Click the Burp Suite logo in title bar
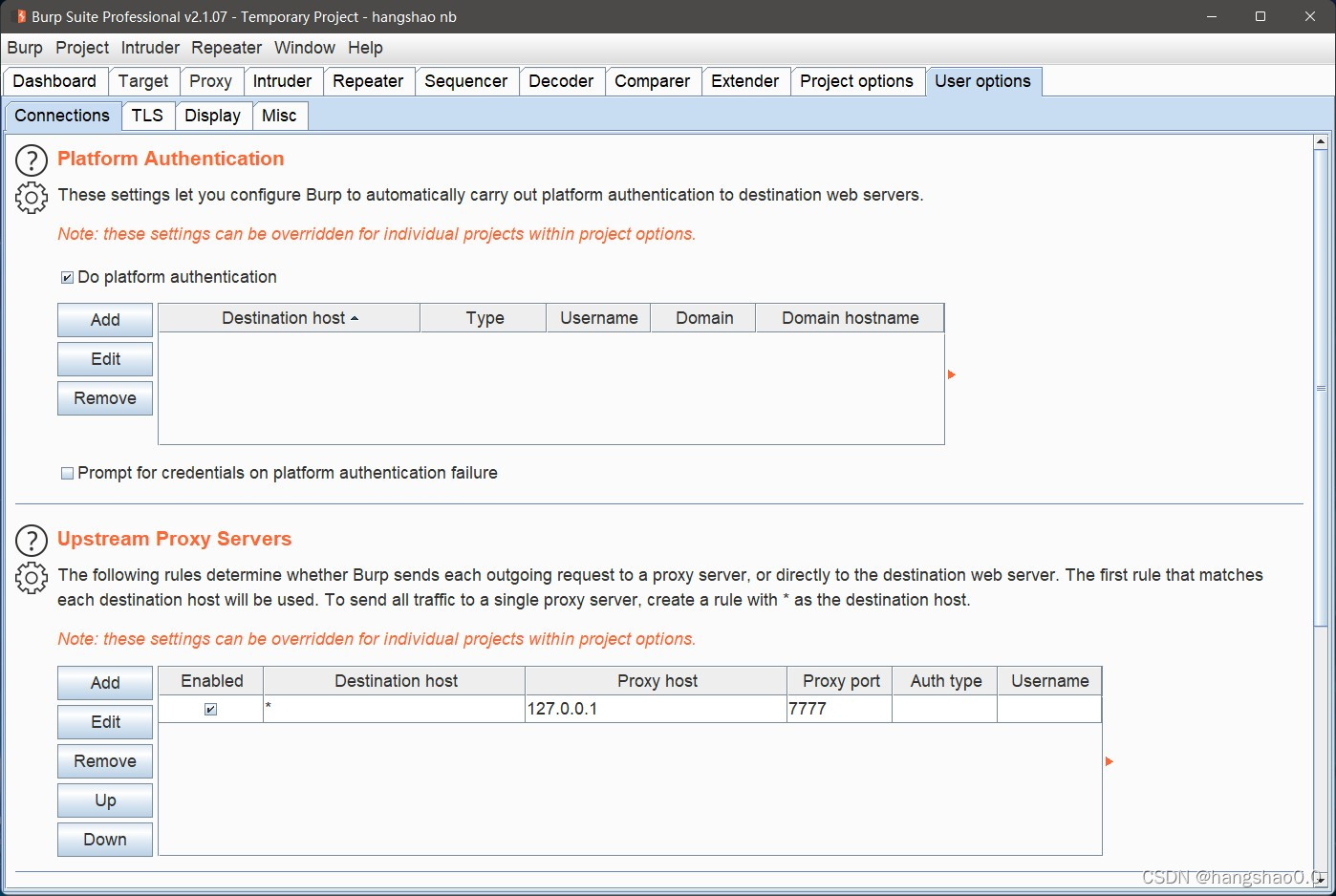 pyautogui.click(x=21, y=16)
